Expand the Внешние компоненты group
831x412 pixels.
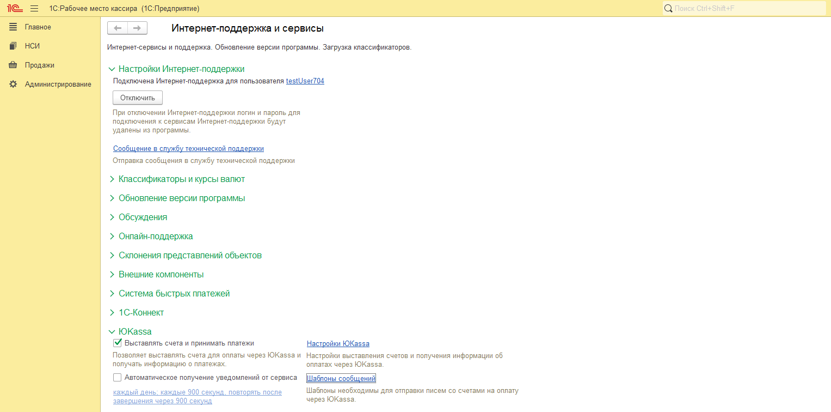click(156, 275)
